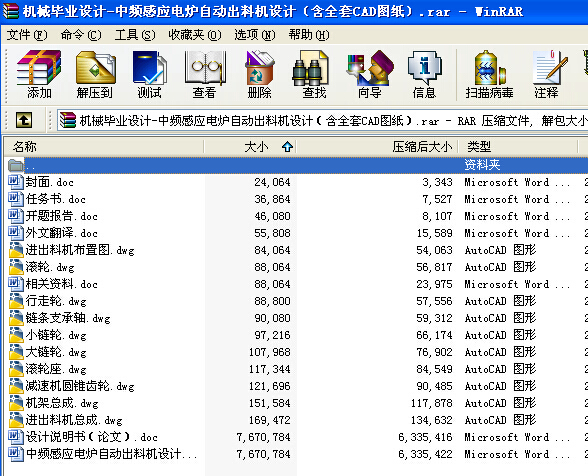The image size is (588, 476).
Task: Sort by the 类型 column header
Action: tap(518, 147)
